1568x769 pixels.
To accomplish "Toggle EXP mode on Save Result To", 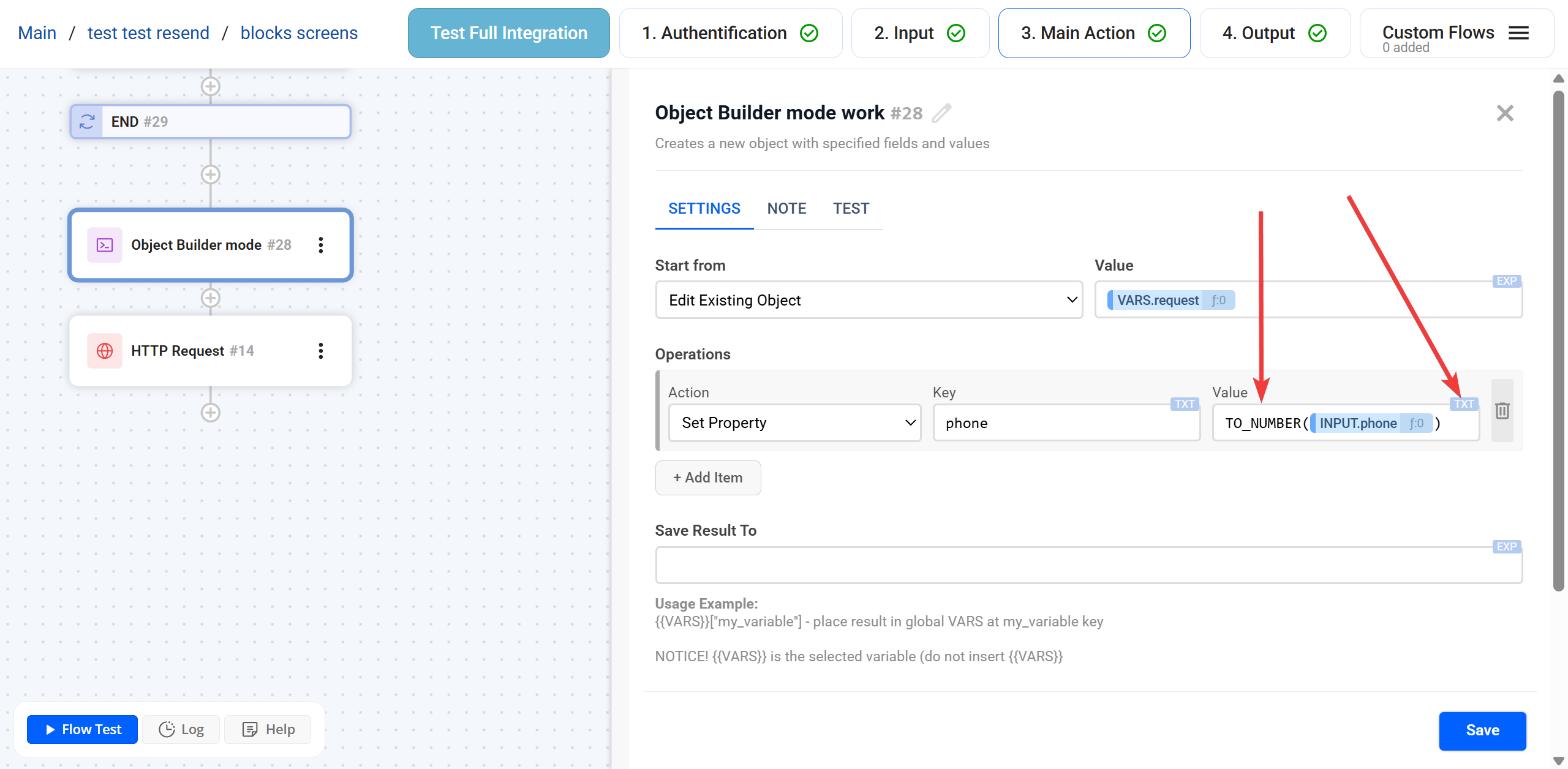I will tap(1506, 547).
